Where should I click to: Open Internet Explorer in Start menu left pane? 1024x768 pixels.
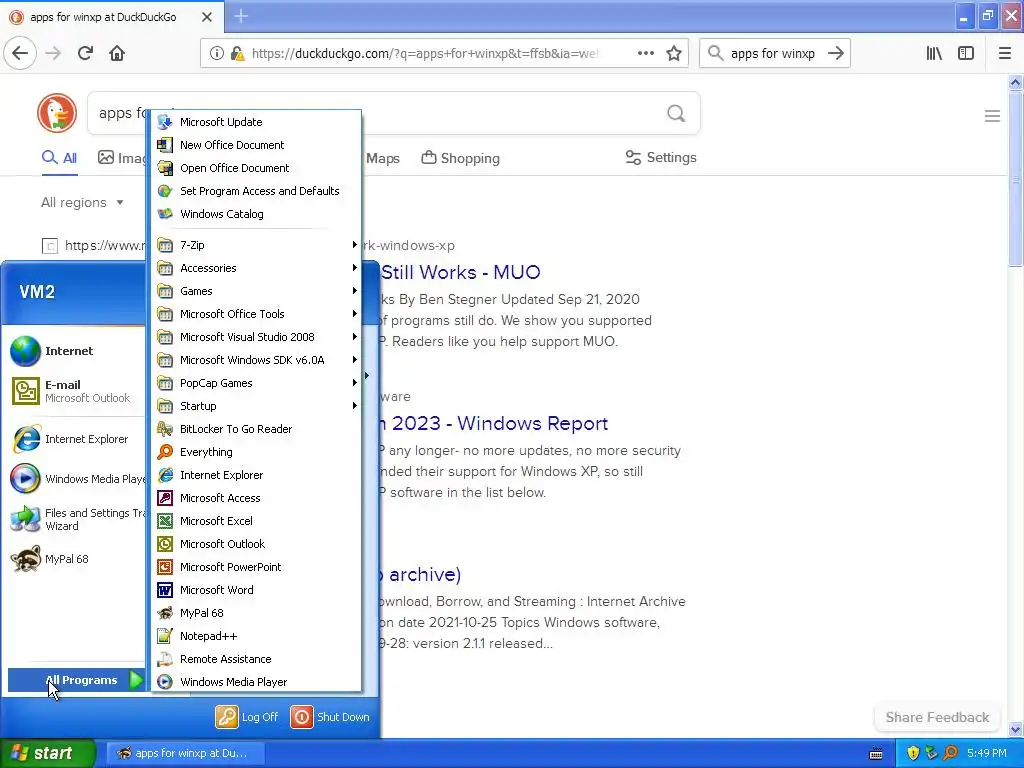[x=75, y=439]
